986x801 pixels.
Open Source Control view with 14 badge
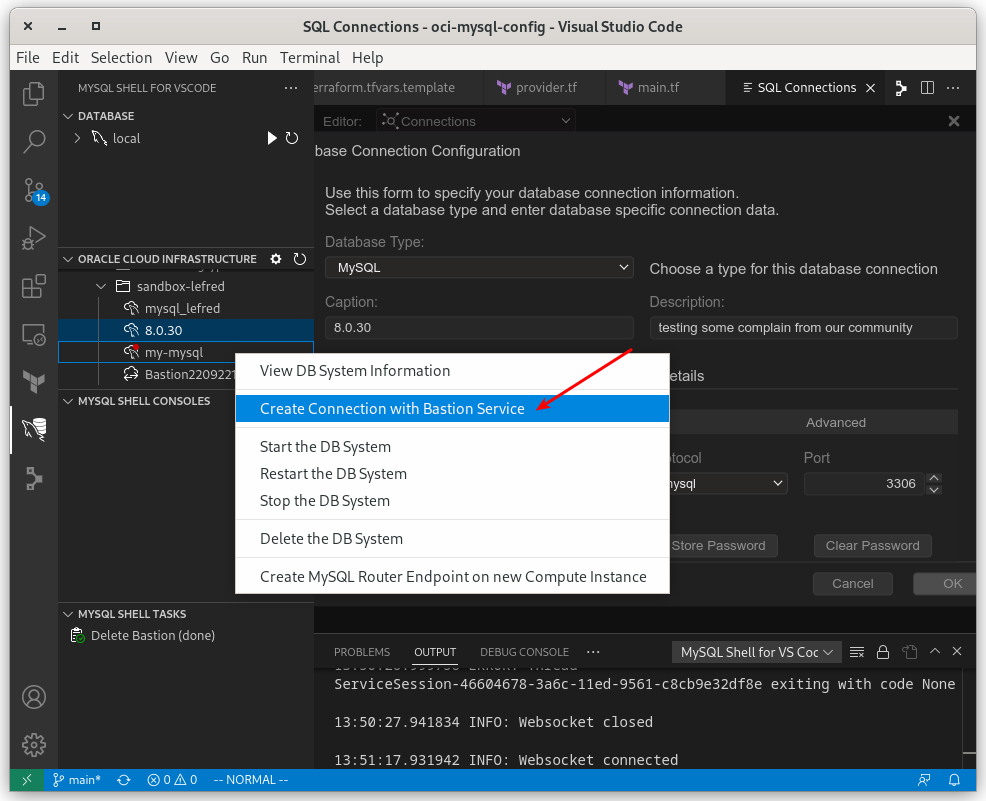coord(33,191)
